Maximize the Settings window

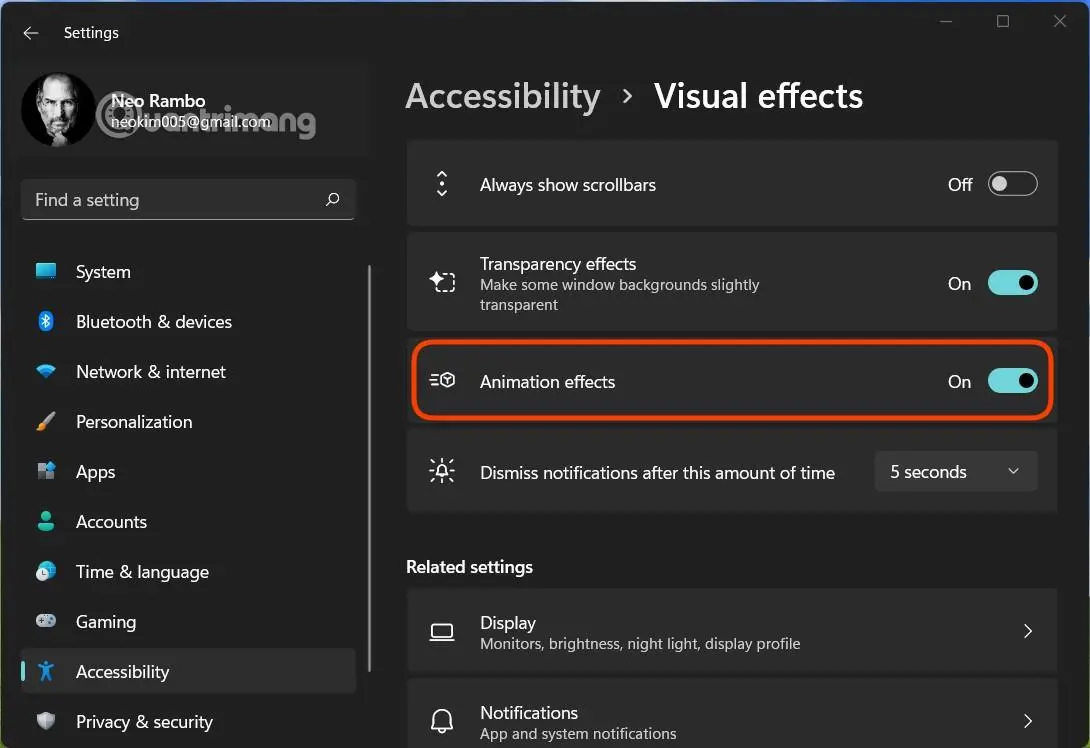1002,22
